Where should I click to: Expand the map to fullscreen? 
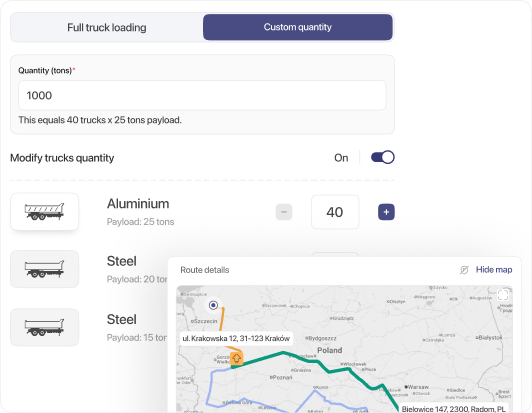(x=503, y=295)
